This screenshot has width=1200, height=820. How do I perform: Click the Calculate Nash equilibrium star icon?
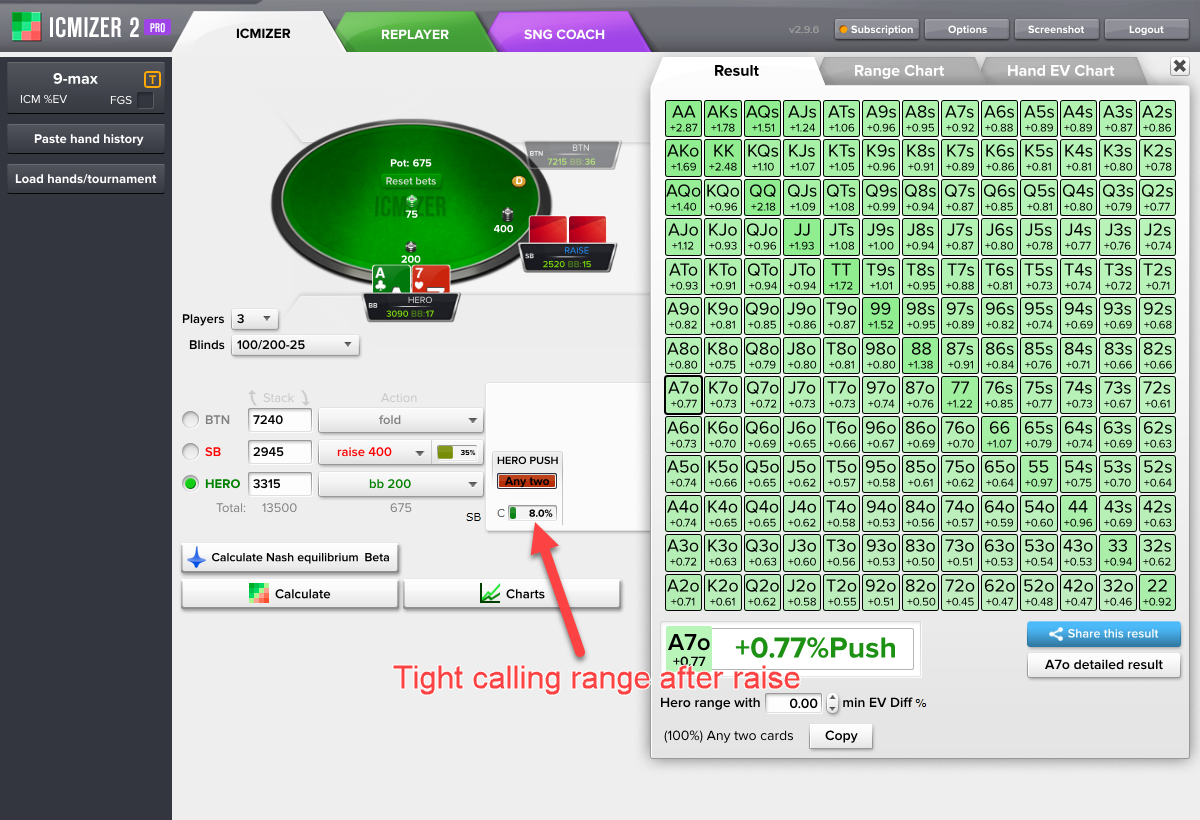pos(196,558)
